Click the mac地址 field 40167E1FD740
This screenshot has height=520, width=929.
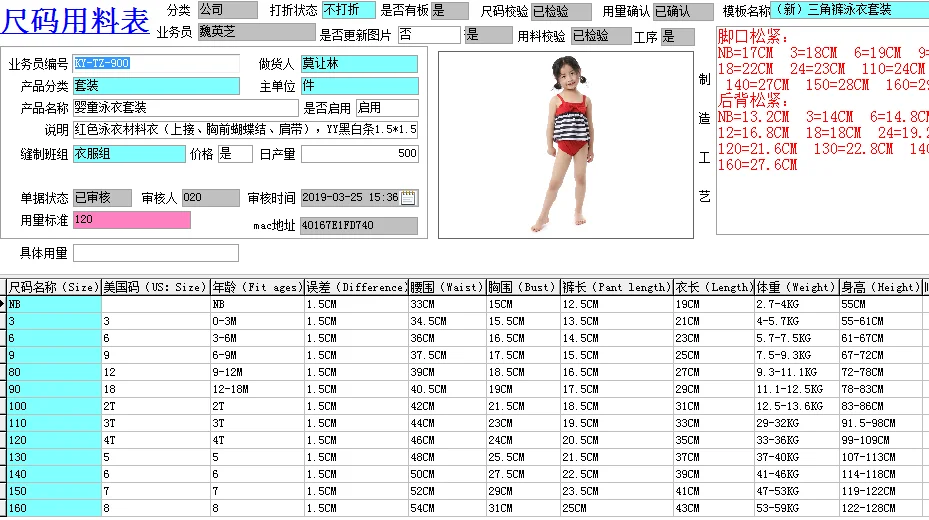tap(359, 226)
